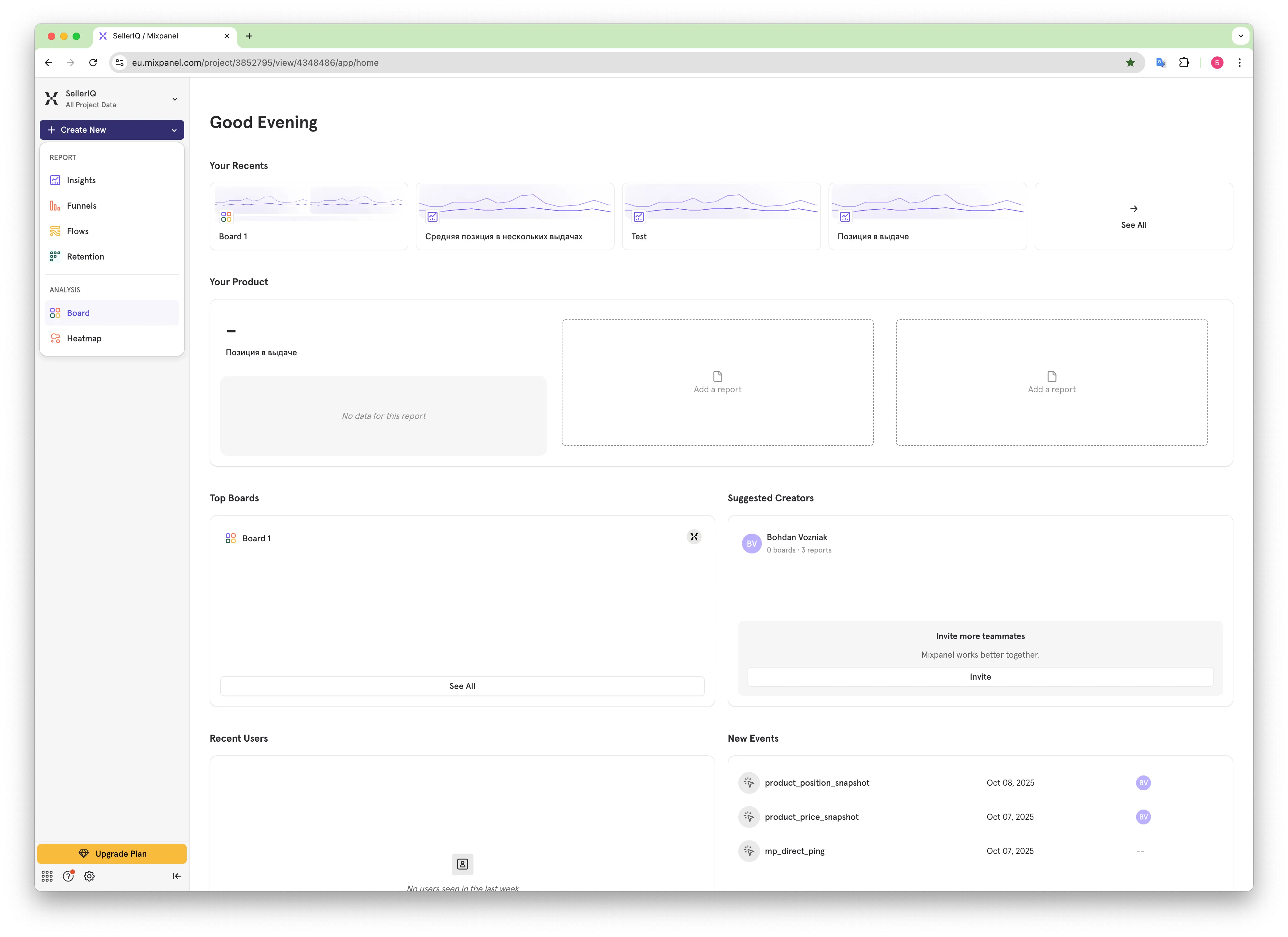Click the Mixpanel badge icon on Board 1 row

[x=694, y=537]
